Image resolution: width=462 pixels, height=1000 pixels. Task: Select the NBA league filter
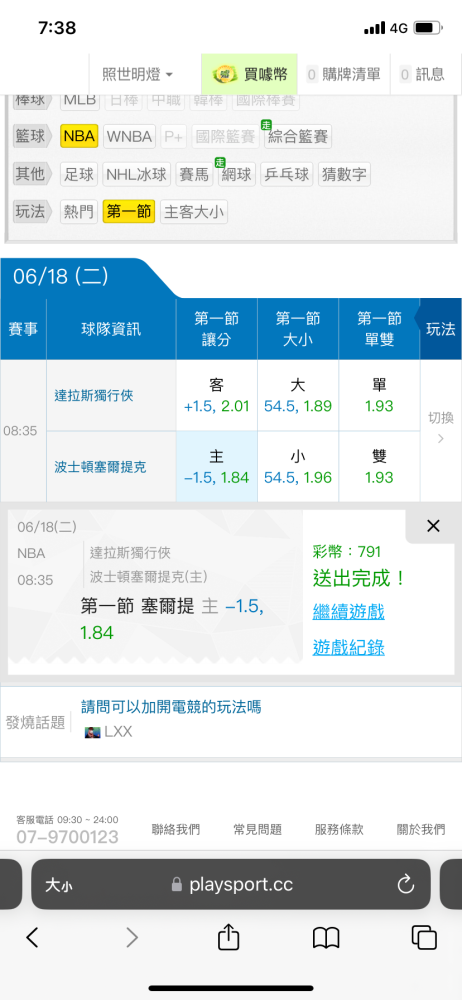click(x=79, y=136)
